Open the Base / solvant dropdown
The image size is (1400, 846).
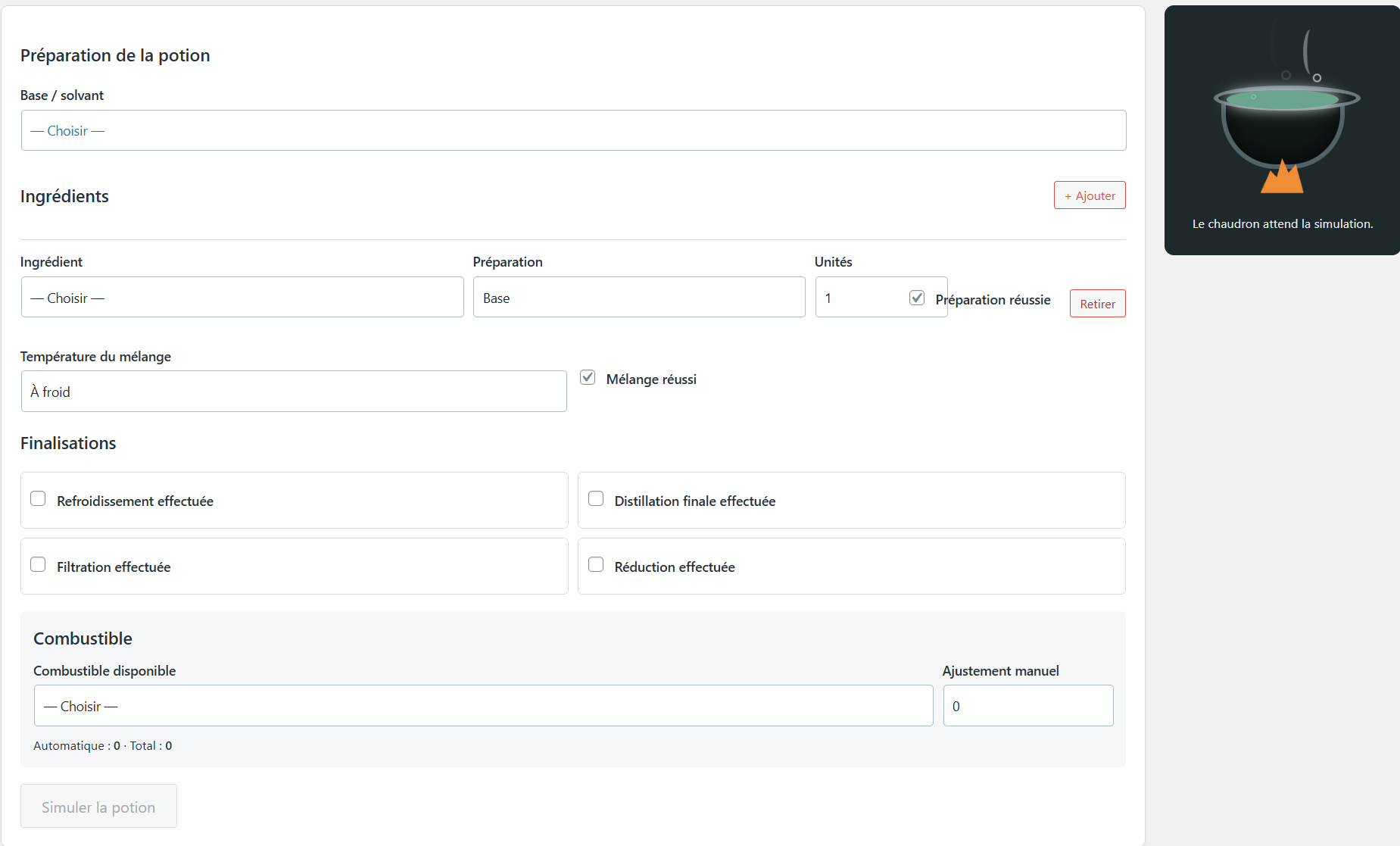573,130
